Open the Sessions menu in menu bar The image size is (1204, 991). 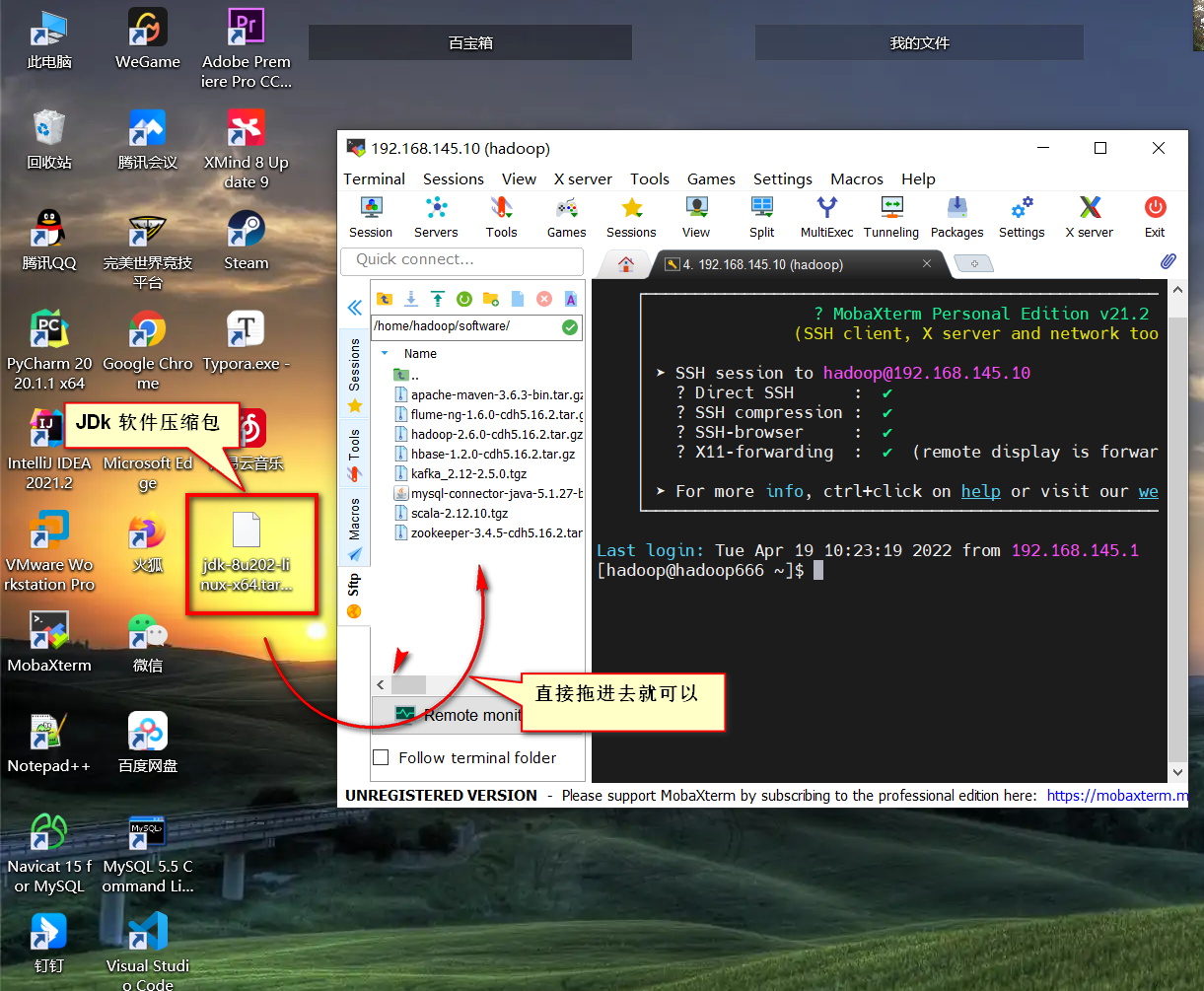pyautogui.click(x=454, y=178)
